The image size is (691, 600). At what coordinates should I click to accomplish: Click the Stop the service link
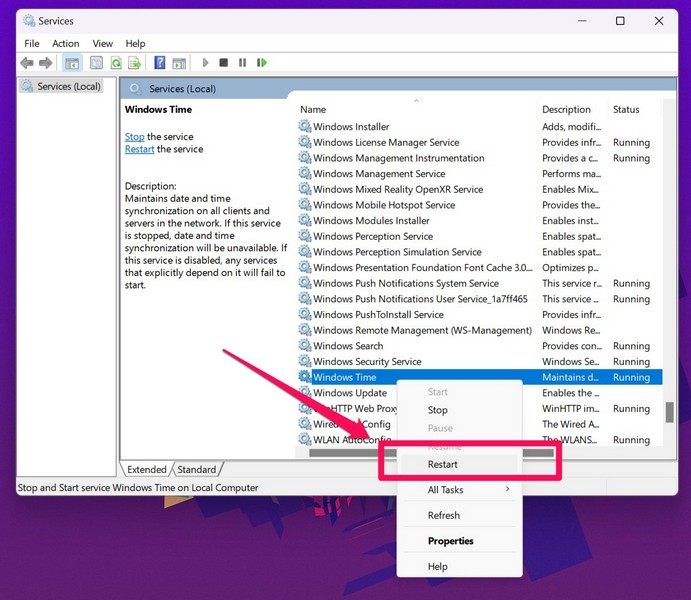click(134, 137)
